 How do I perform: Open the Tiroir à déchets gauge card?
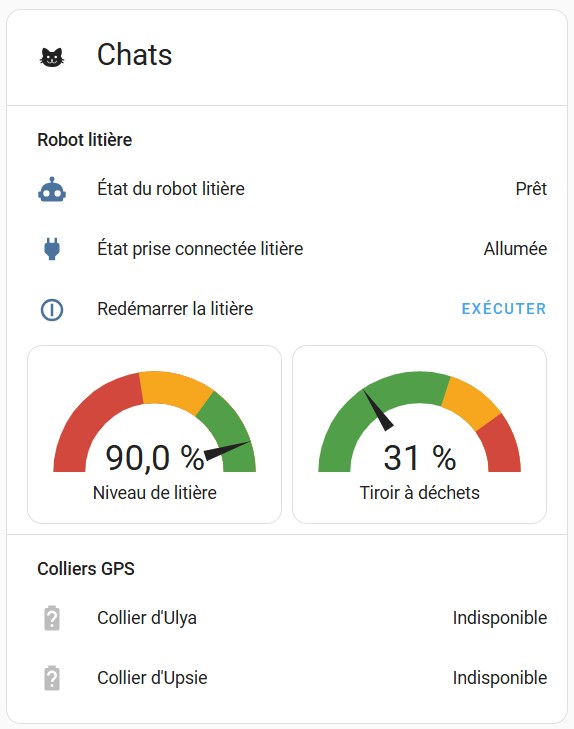pos(419,434)
